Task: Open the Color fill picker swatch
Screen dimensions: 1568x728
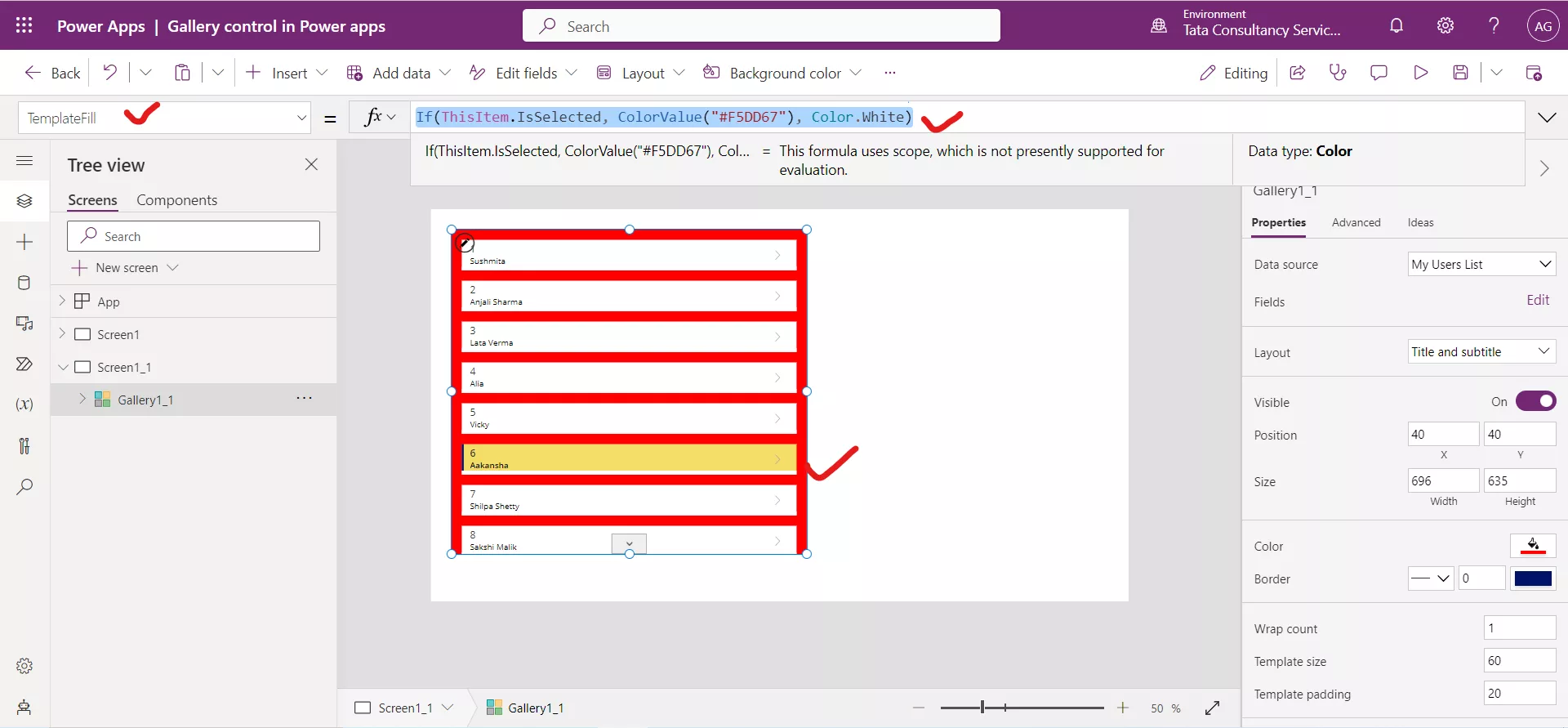Action: 1533,546
